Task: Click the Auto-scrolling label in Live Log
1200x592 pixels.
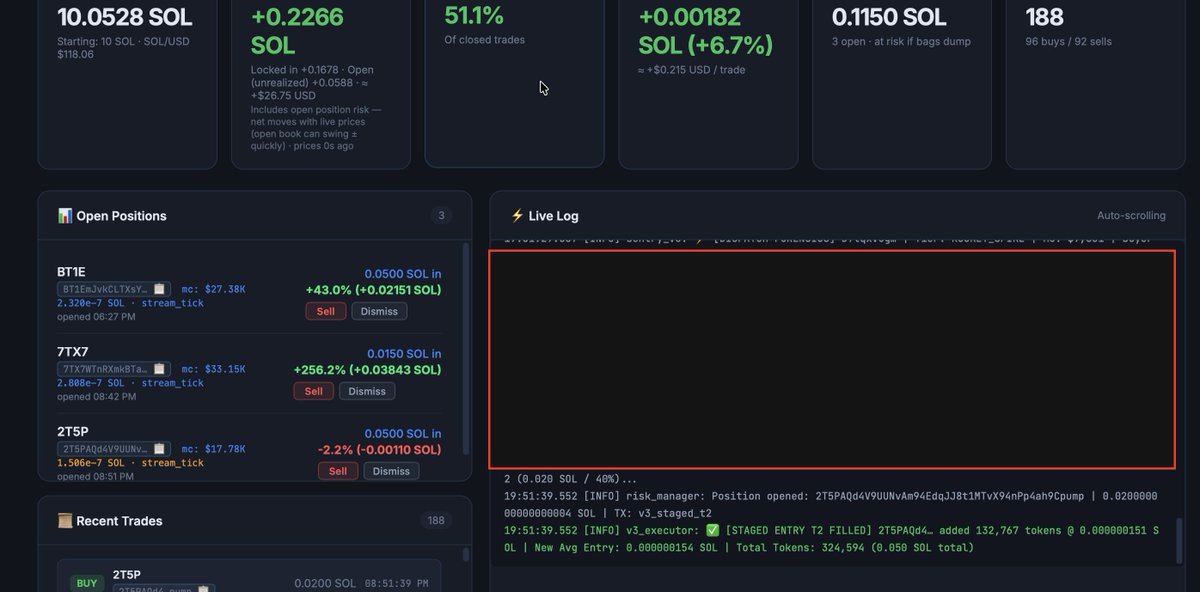Action: click(x=1131, y=216)
